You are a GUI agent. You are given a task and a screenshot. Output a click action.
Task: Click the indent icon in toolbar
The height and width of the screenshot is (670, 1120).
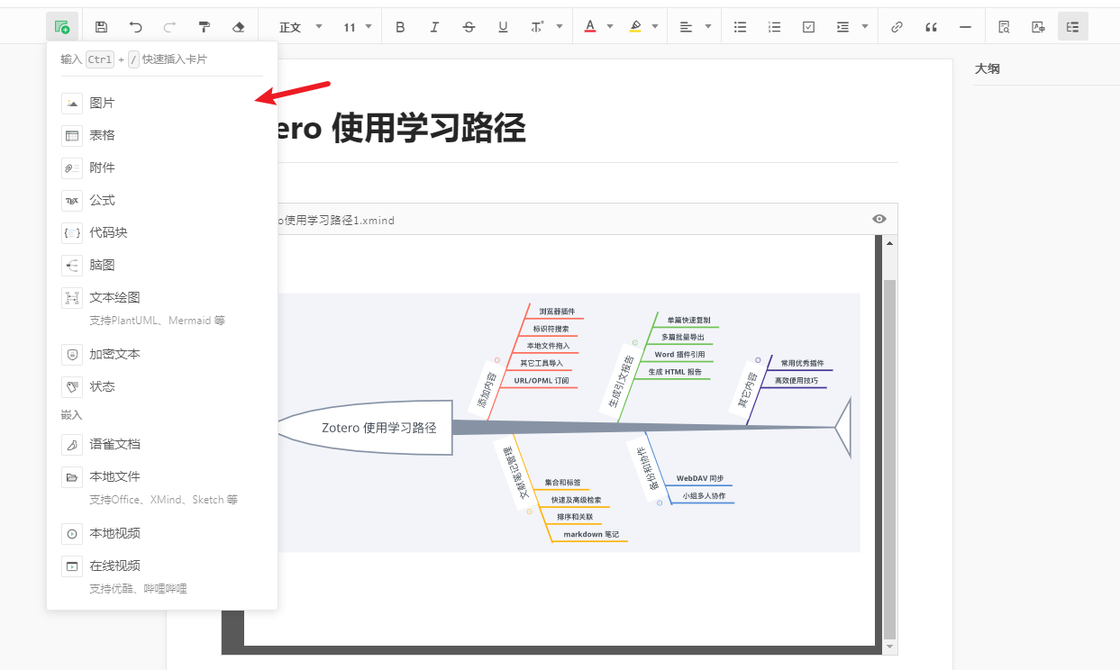coord(843,27)
